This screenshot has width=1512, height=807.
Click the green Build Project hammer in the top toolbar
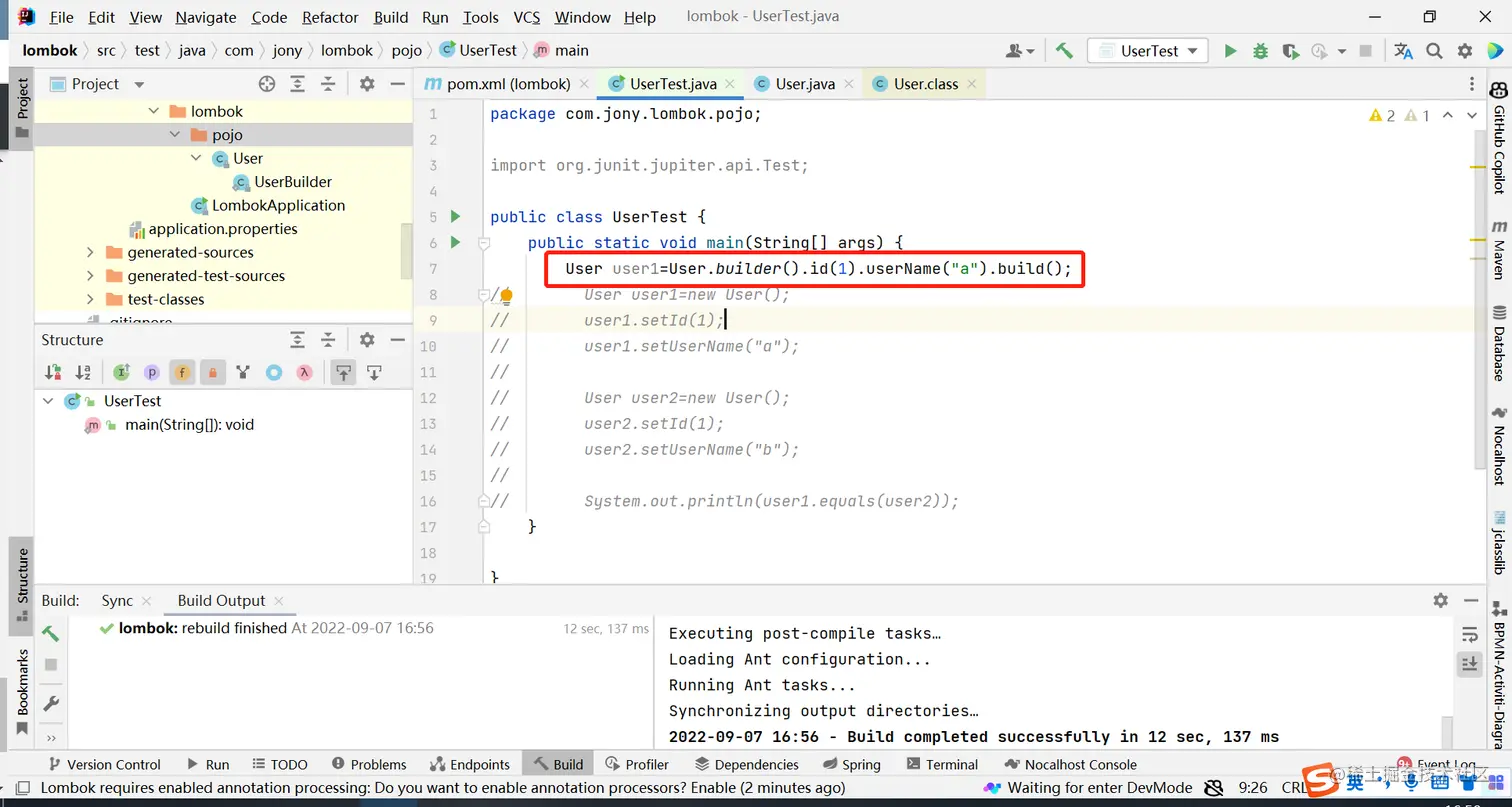pos(1064,51)
